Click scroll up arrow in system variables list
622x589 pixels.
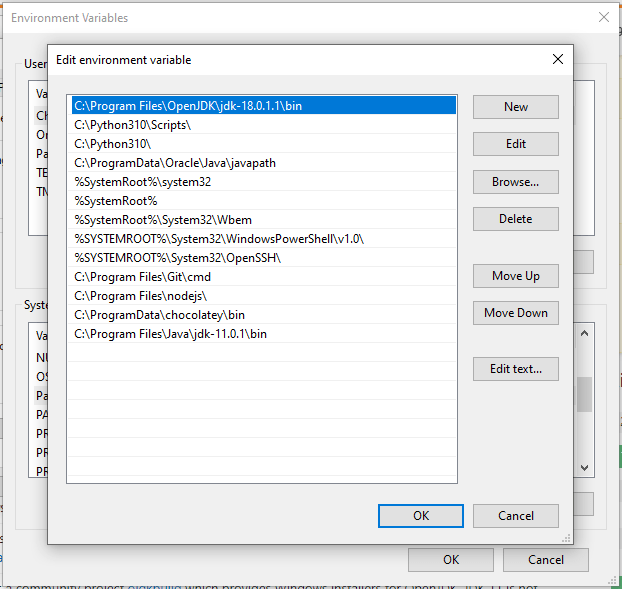[x=584, y=333]
